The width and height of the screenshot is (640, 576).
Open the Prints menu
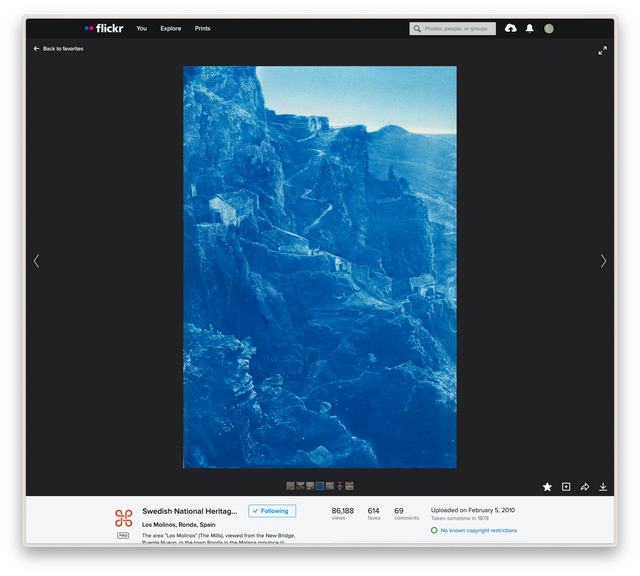click(x=202, y=28)
